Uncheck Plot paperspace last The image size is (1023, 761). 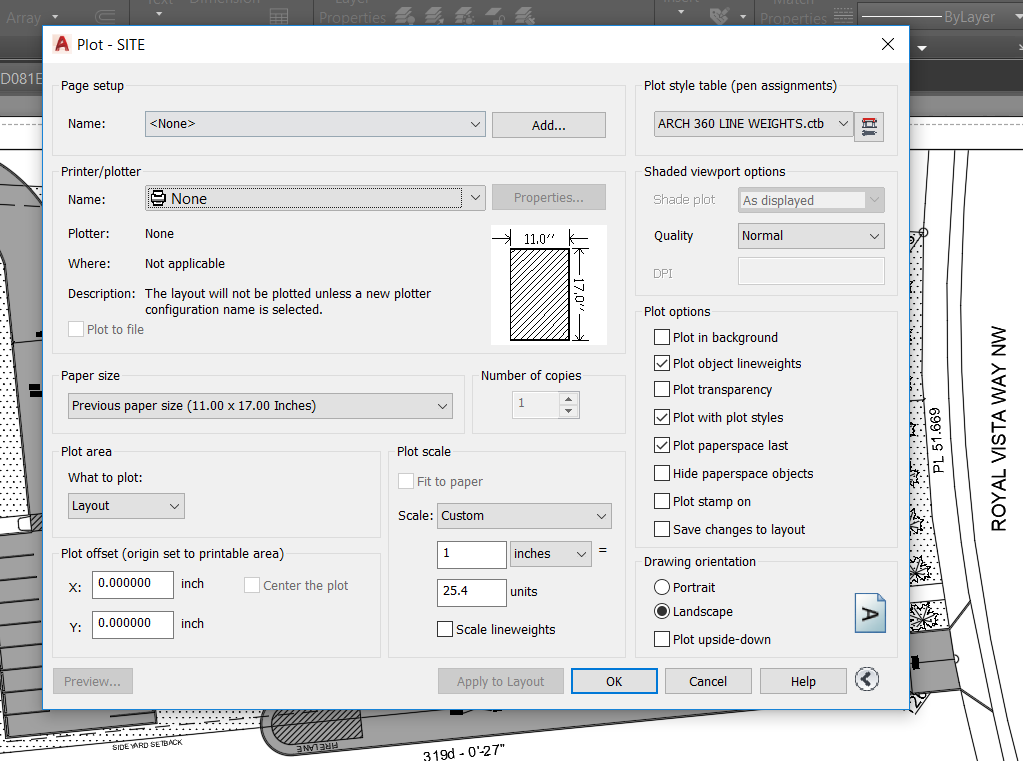tap(662, 446)
